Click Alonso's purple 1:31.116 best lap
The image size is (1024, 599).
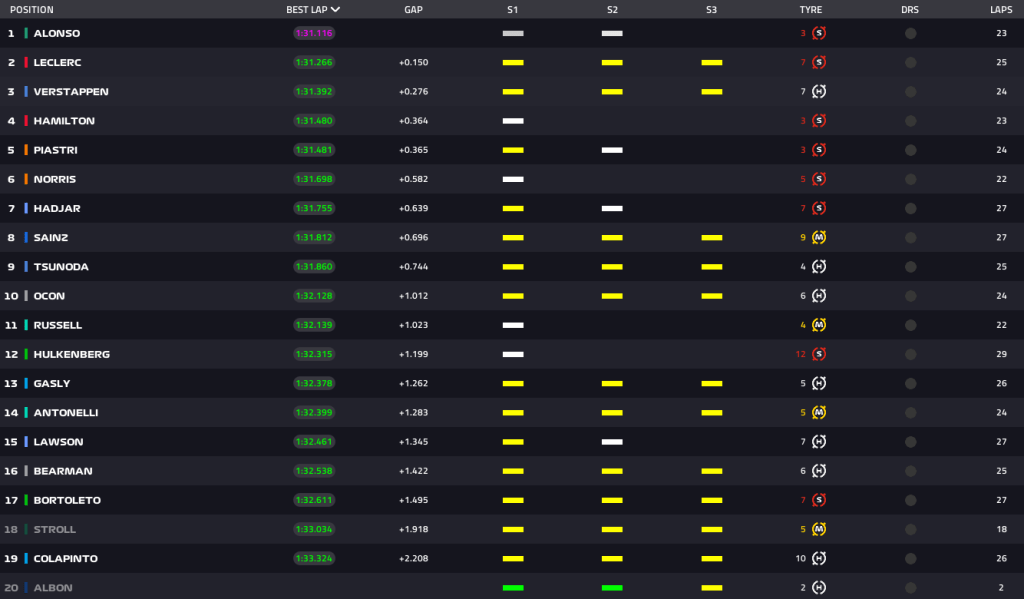click(314, 33)
